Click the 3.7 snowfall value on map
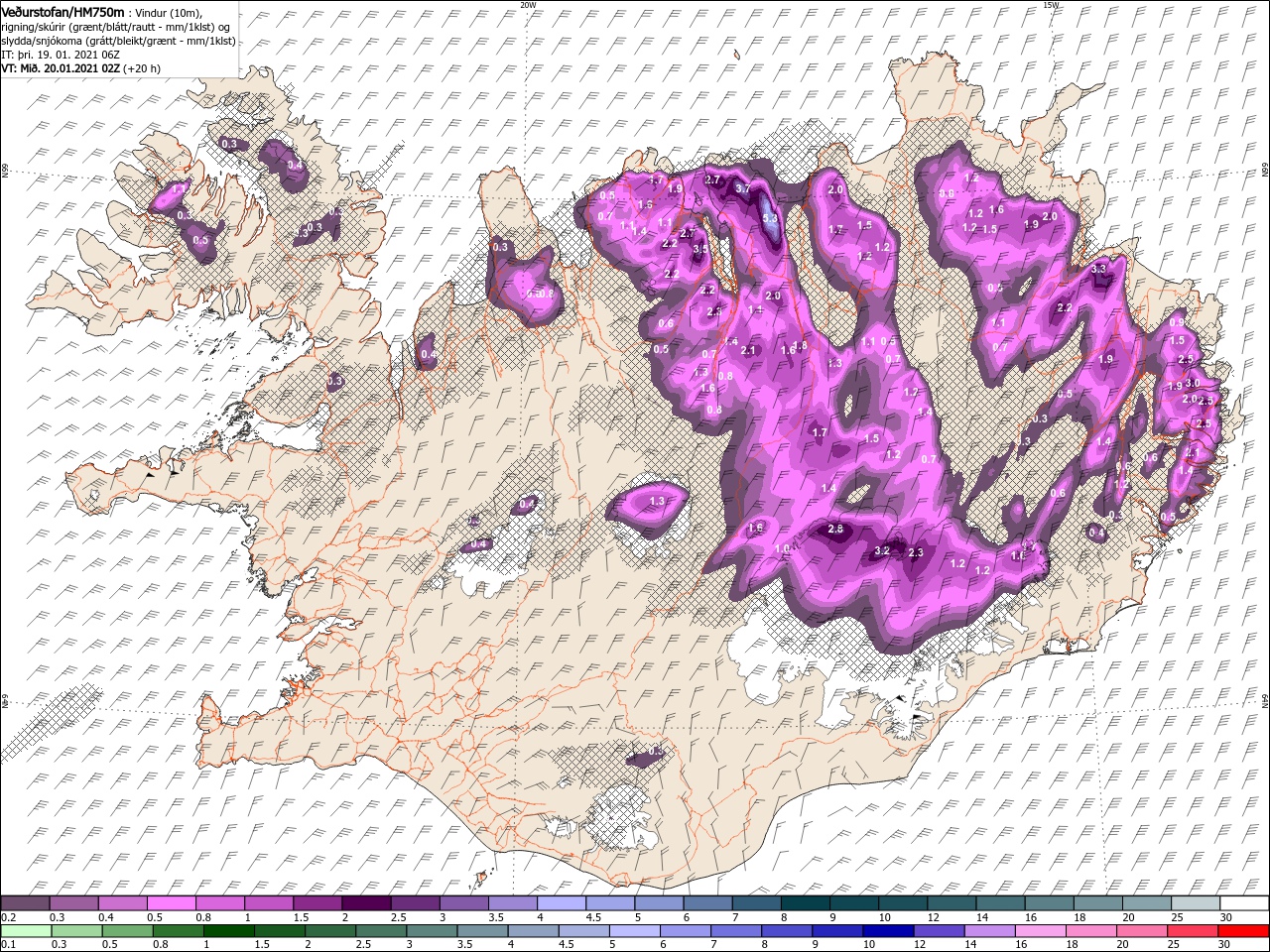The image size is (1270, 952). coord(742,188)
